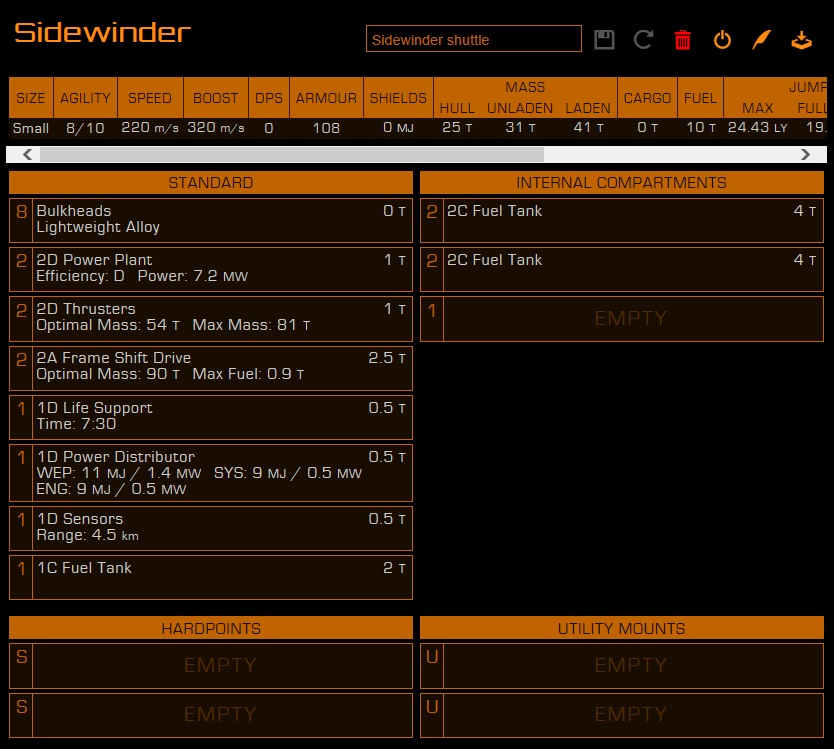Open the 2A Frame Shift Drive slot
This screenshot has height=749, width=834.
(211, 368)
